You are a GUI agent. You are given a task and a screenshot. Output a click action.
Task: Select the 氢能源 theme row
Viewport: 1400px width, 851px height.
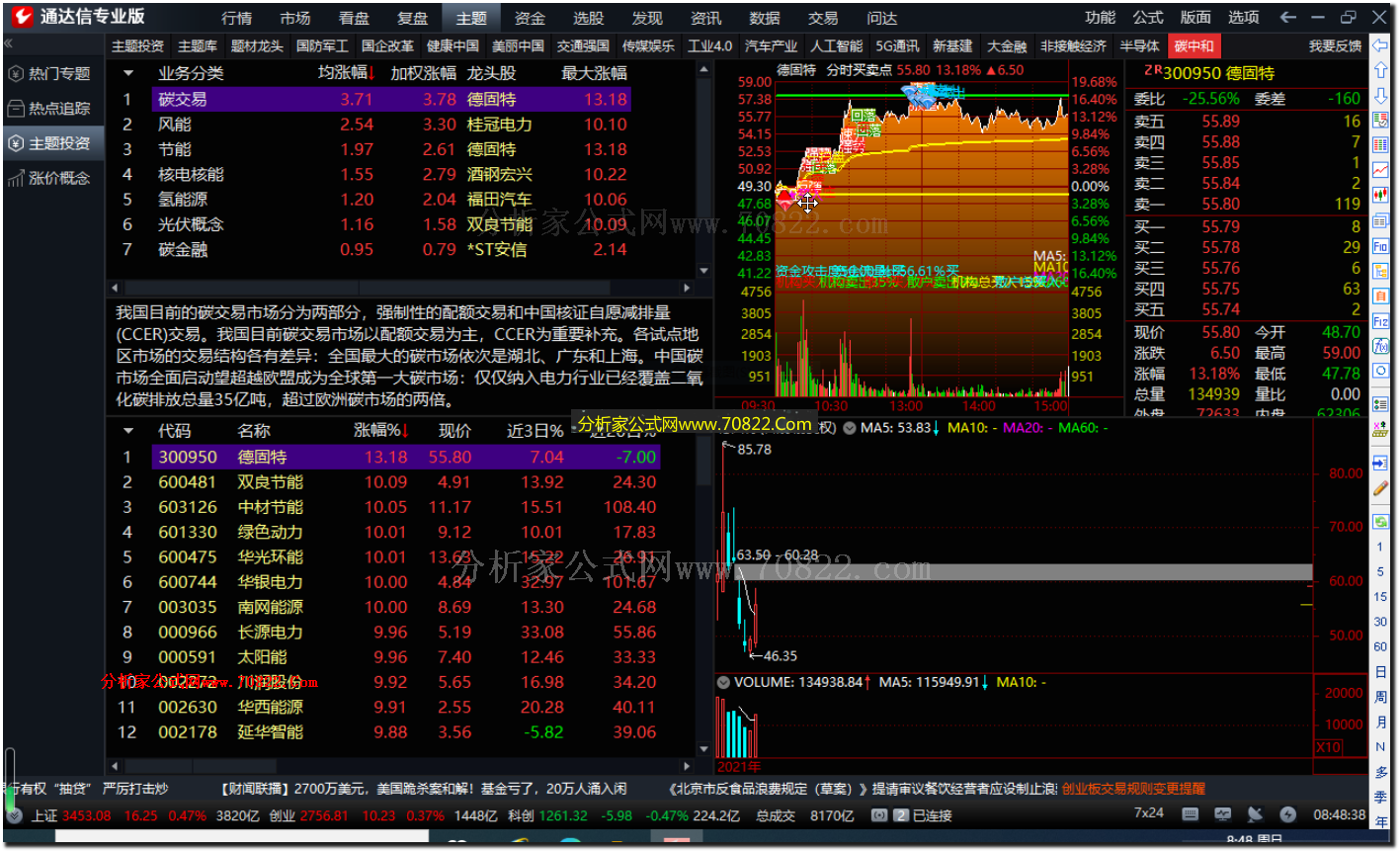click(x=390, y=200)
